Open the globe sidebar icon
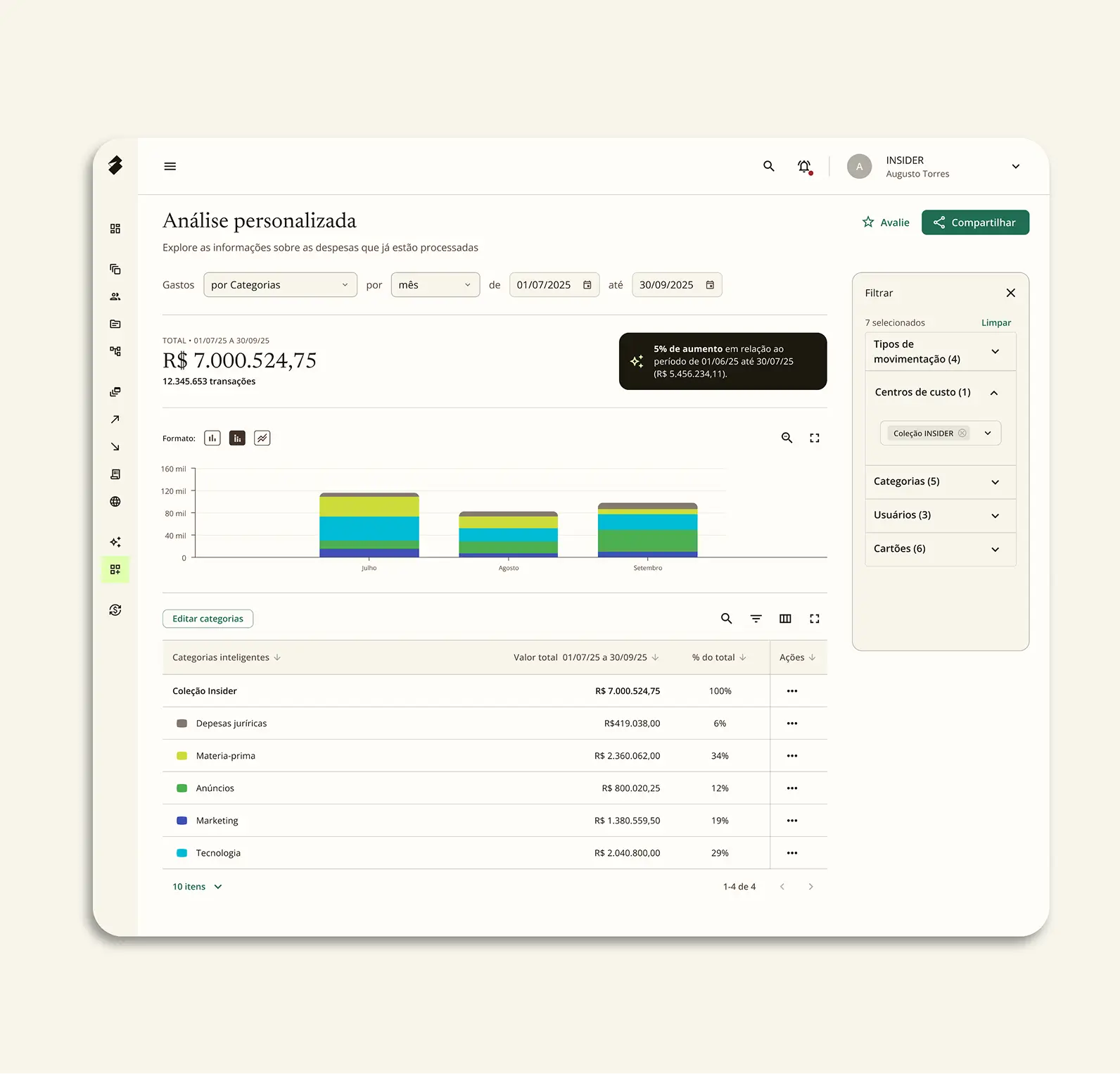The image size is (1120, 1074). pyautogui.click(x=115, y=502)
